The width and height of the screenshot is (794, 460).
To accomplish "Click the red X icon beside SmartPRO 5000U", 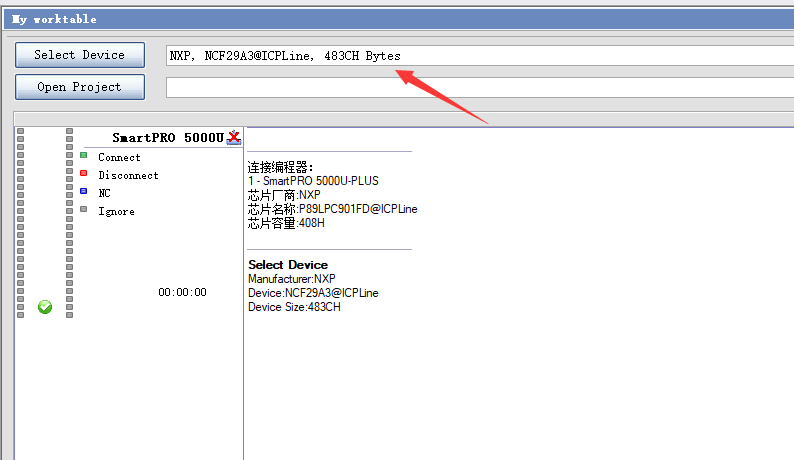I will (234, 137).
